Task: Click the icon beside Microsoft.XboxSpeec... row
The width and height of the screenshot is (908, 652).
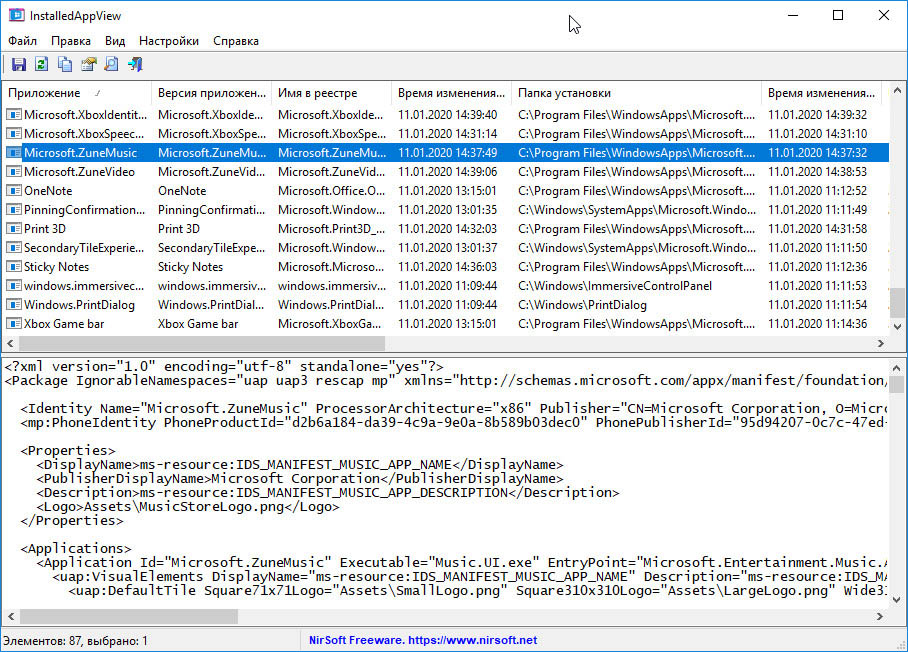Action: point(14,134)
